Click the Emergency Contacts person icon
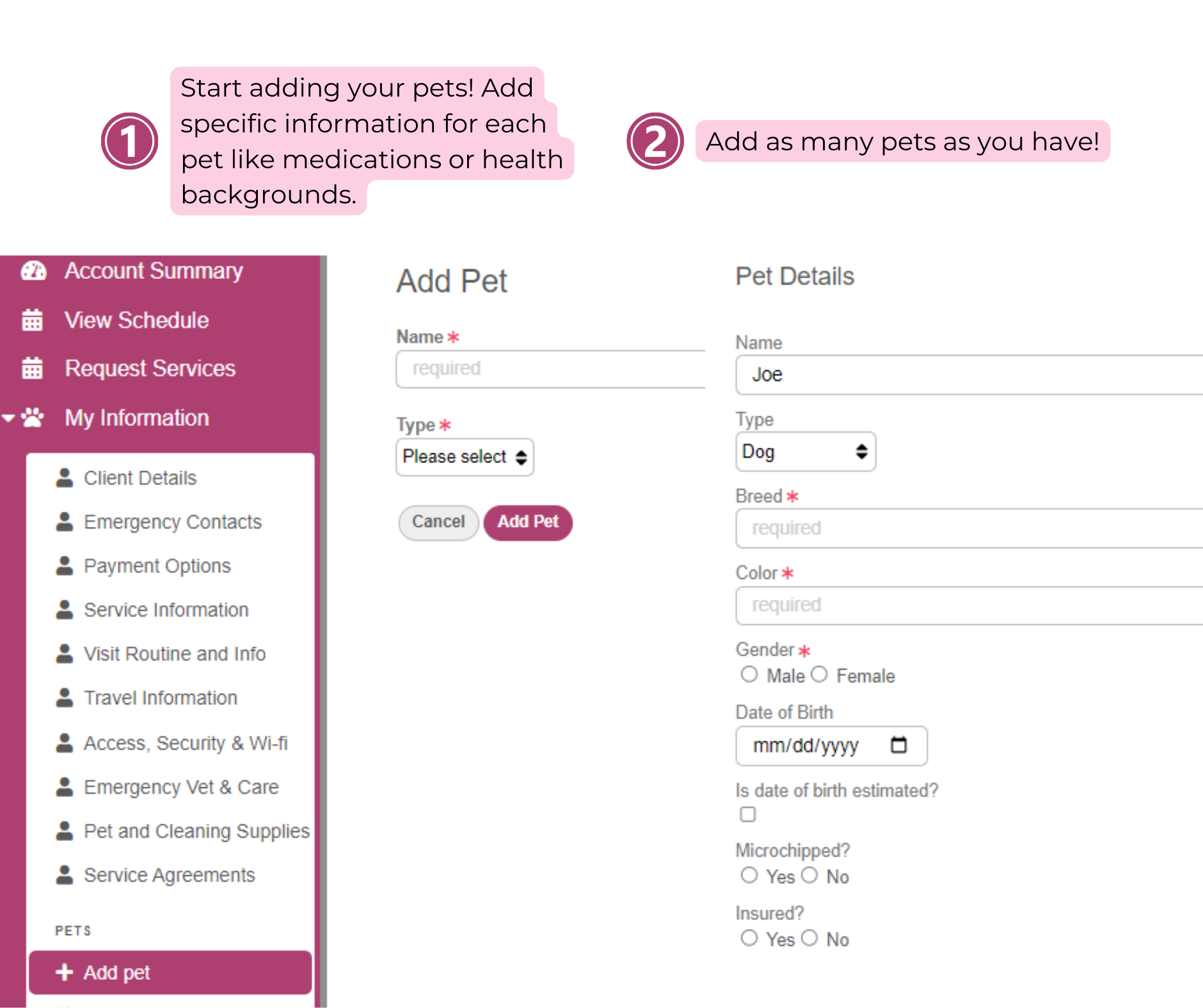 click(x=65, y=521)
